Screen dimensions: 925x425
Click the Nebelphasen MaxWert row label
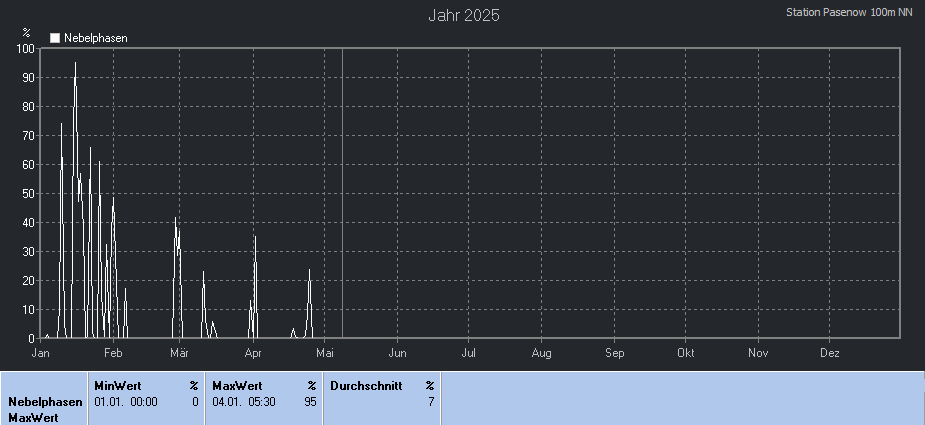(x=45, y=410)
